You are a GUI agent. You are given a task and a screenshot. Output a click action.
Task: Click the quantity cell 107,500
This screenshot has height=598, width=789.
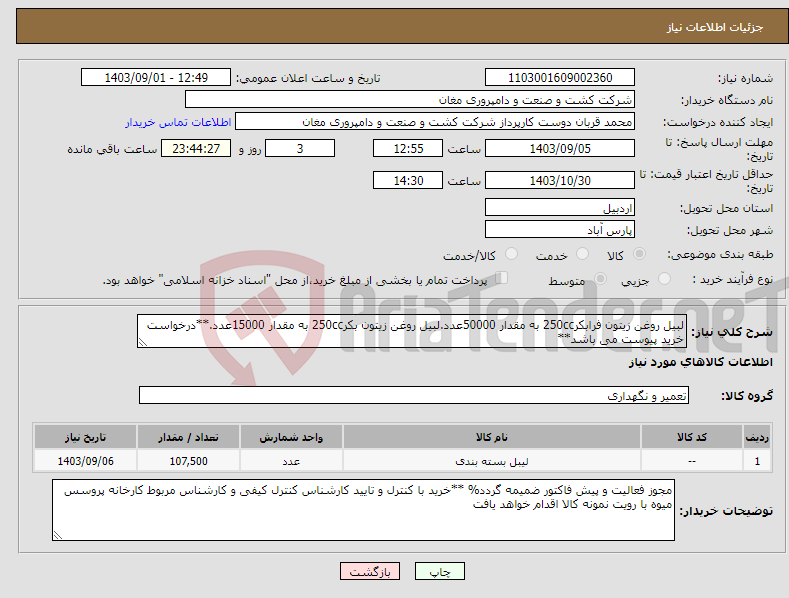(x=188, y=461)
